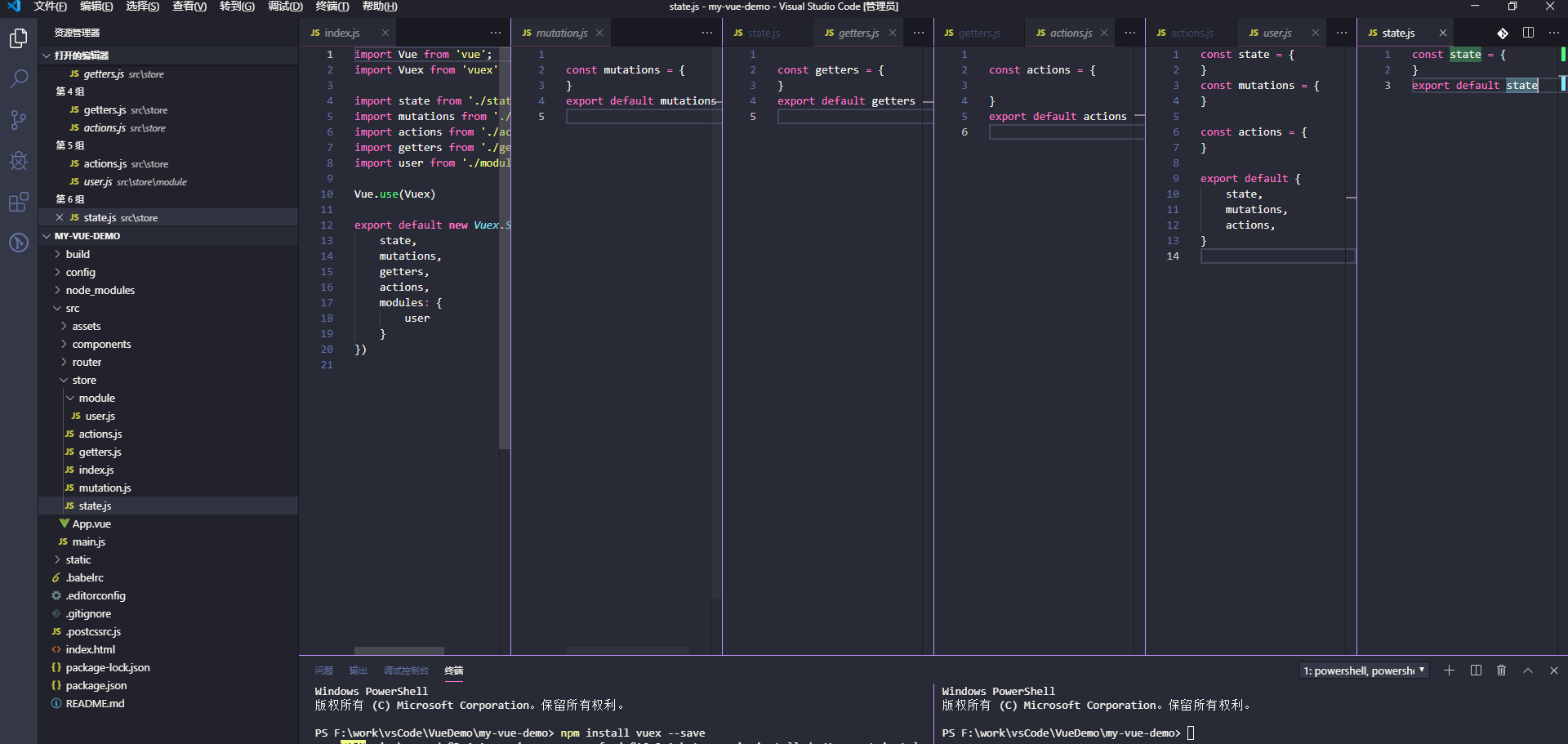Maximize the terminal panel with up chevron
The height and width of the screenshot is (744, 1568).
click(1528, 670)
